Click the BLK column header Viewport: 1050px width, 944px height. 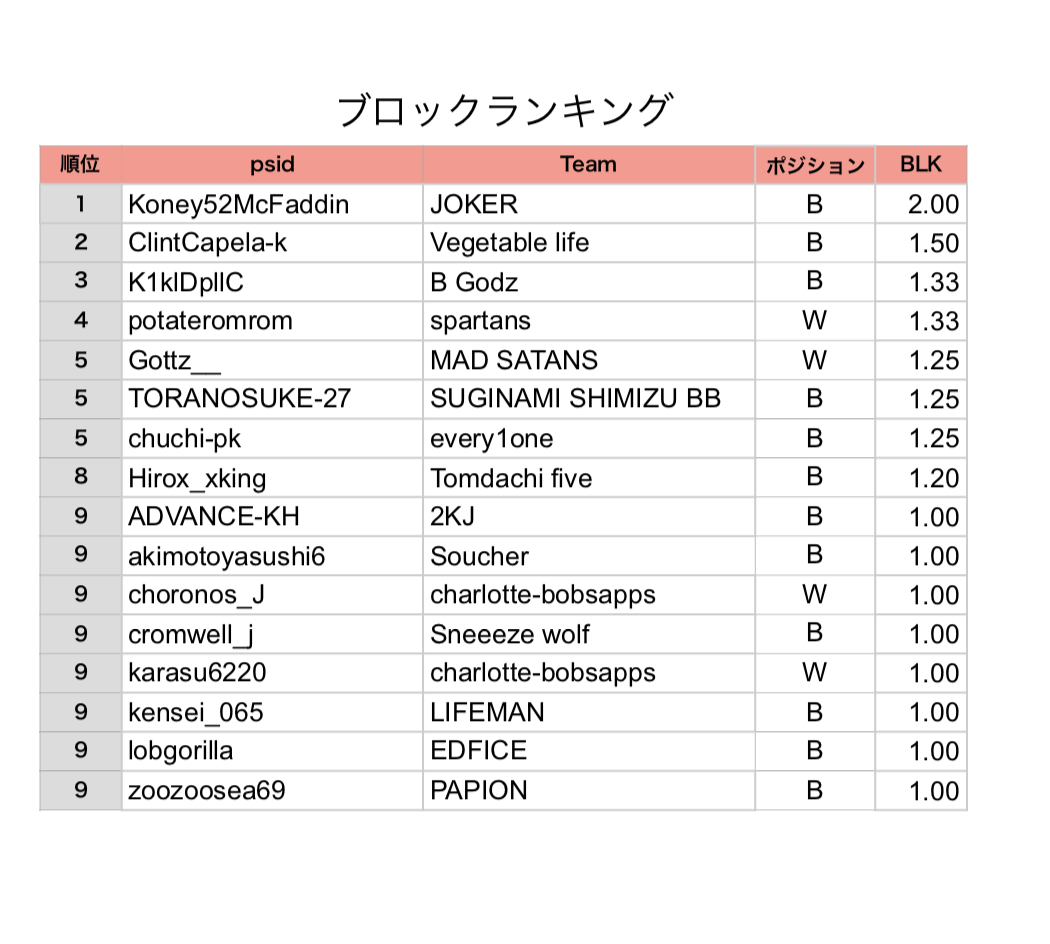pos(920,165)
